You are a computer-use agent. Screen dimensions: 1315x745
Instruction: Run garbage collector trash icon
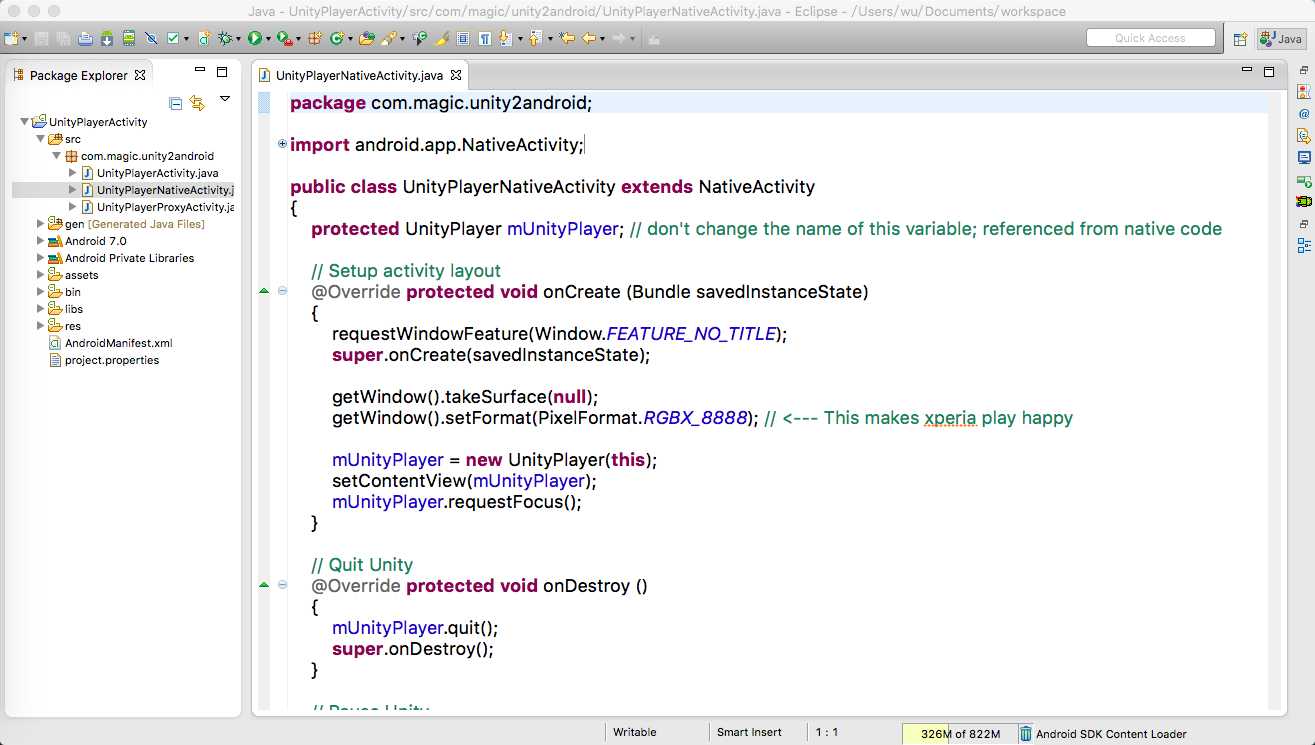click(x=1025, y=733)
